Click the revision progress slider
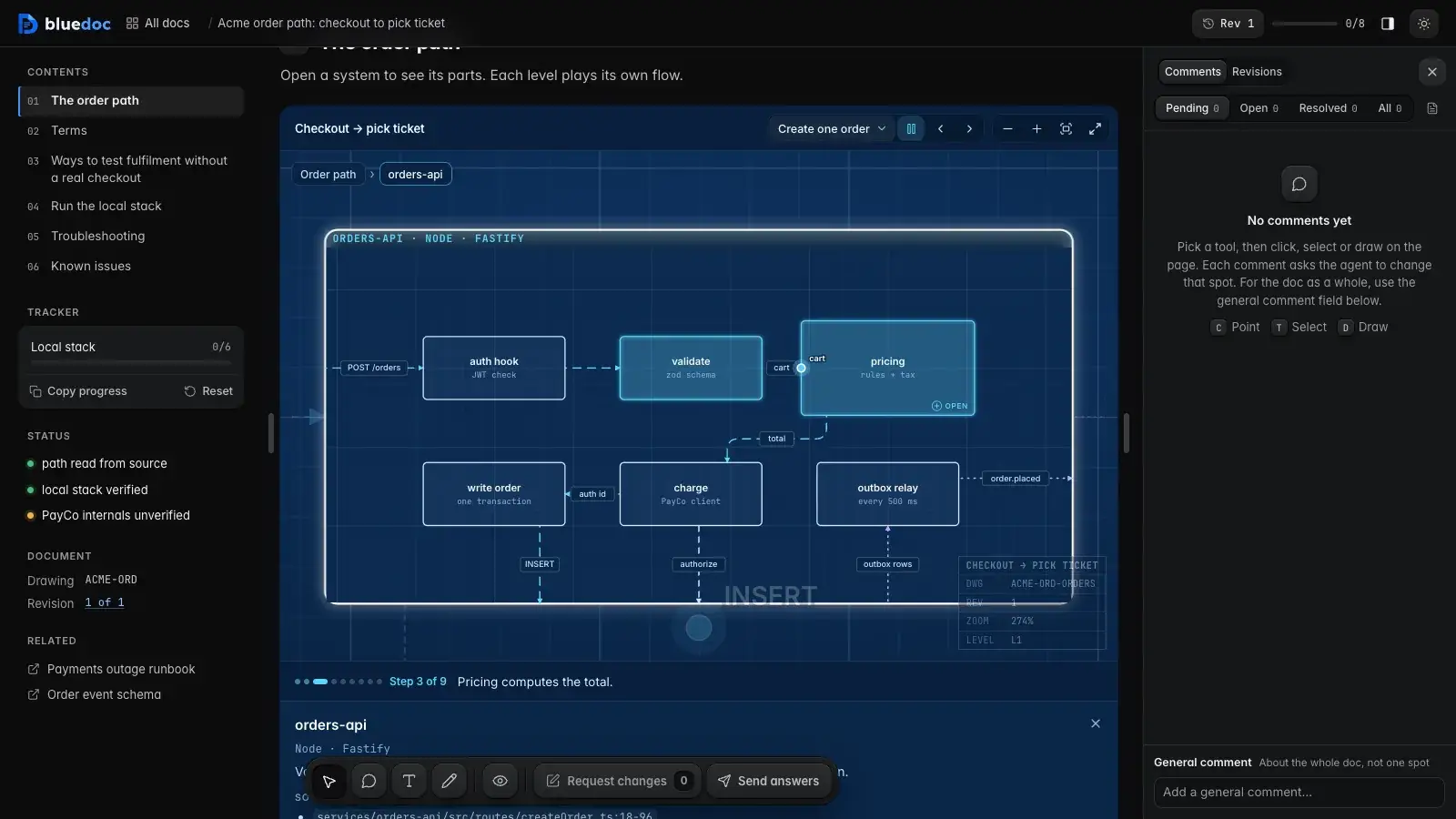1456x819 pixels. tap(1304, 24)
